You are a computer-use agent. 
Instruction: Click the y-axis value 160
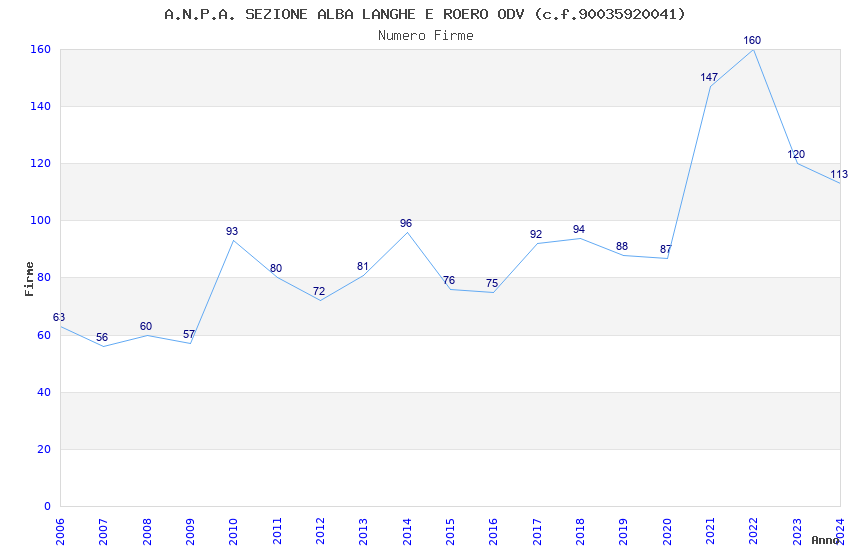click(x=40, y=49)
